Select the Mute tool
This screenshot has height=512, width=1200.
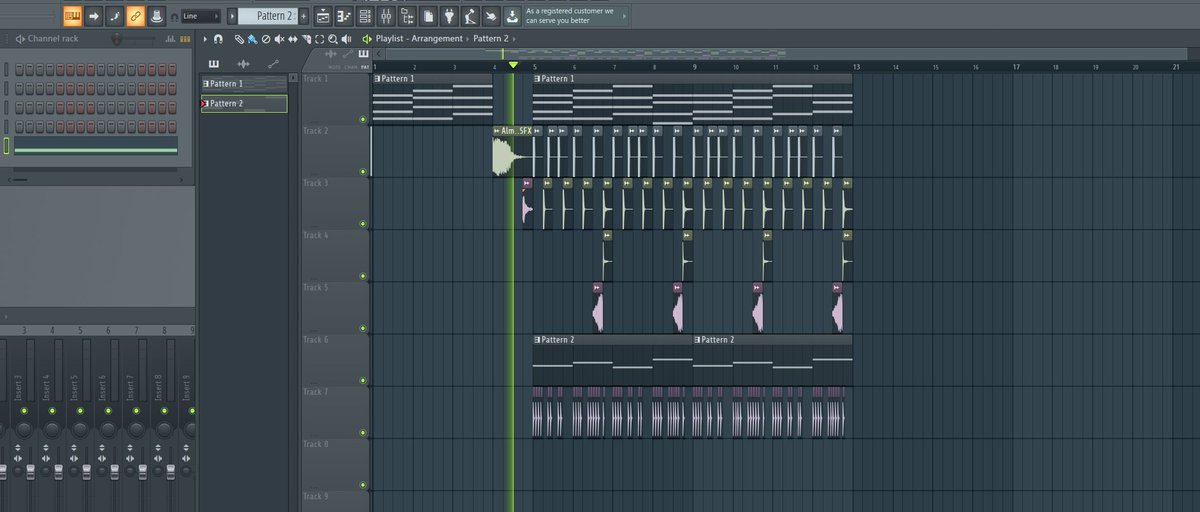coord(279,39)
